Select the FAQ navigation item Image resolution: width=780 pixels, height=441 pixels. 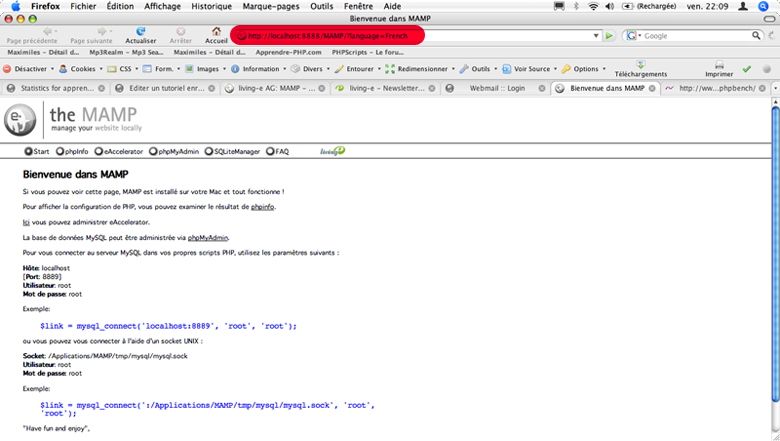point(278,151)
